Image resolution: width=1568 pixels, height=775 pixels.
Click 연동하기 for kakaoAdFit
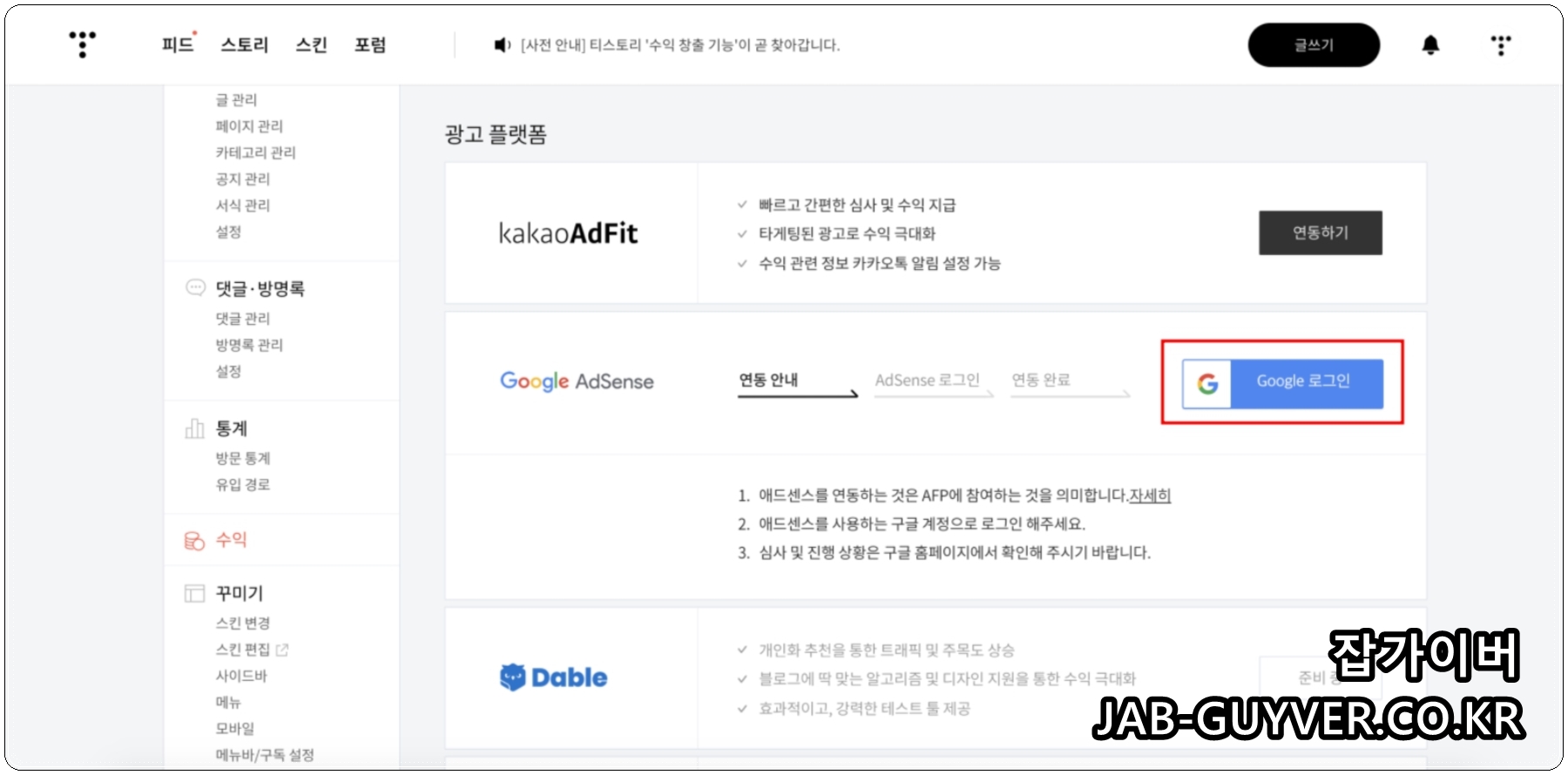click(1321, 232)
